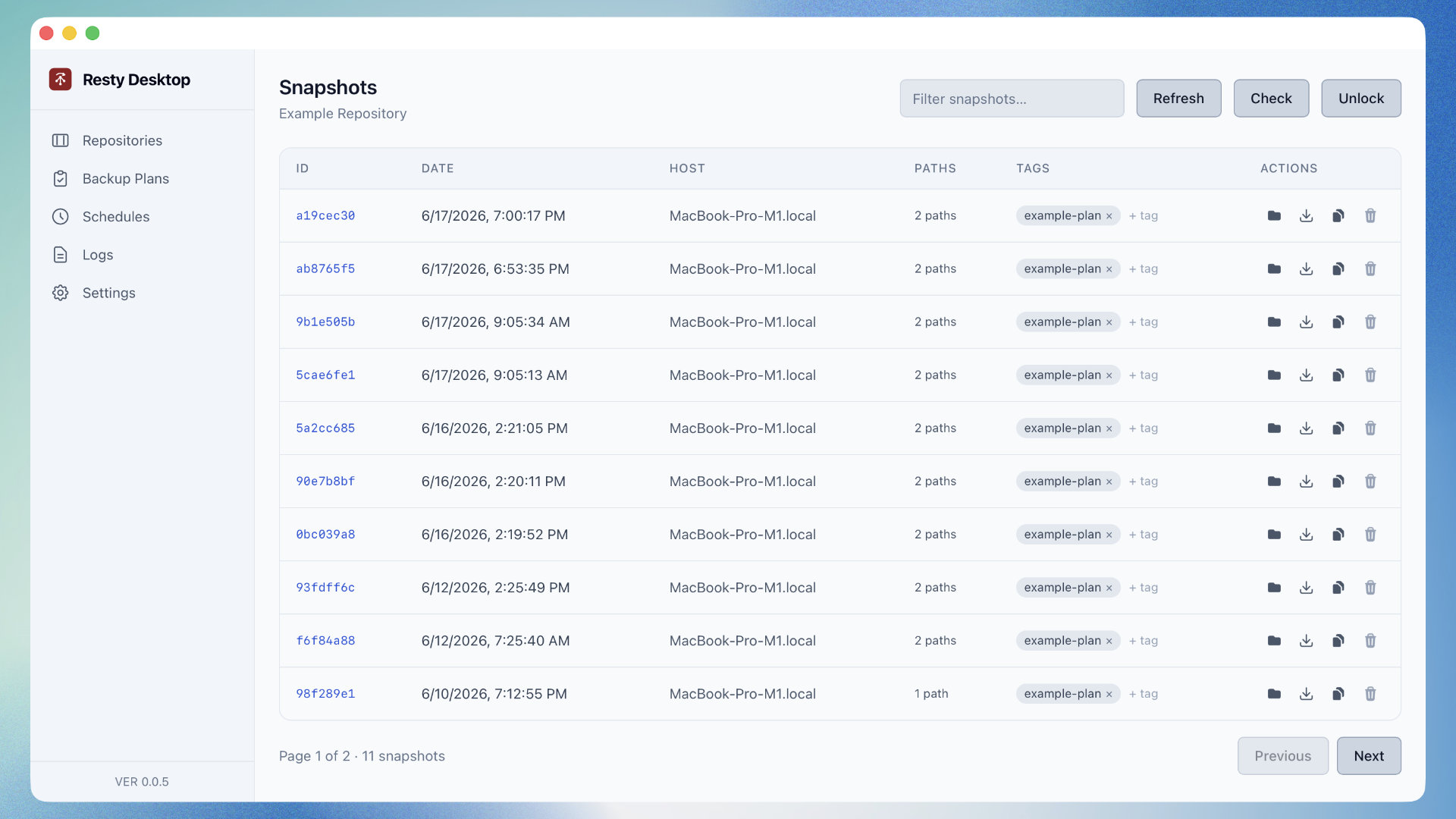The height and width of the screenshot is (819, 1456).
Task: Add tag to snapshot 93fdff6c
Action: pyautogui.click(x=1143, y=587)
